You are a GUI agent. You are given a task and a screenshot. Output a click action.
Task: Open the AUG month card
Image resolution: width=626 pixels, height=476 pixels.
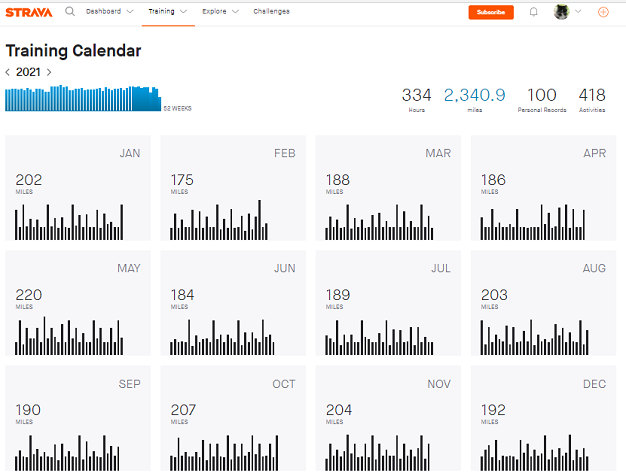[x=543, y=303]
